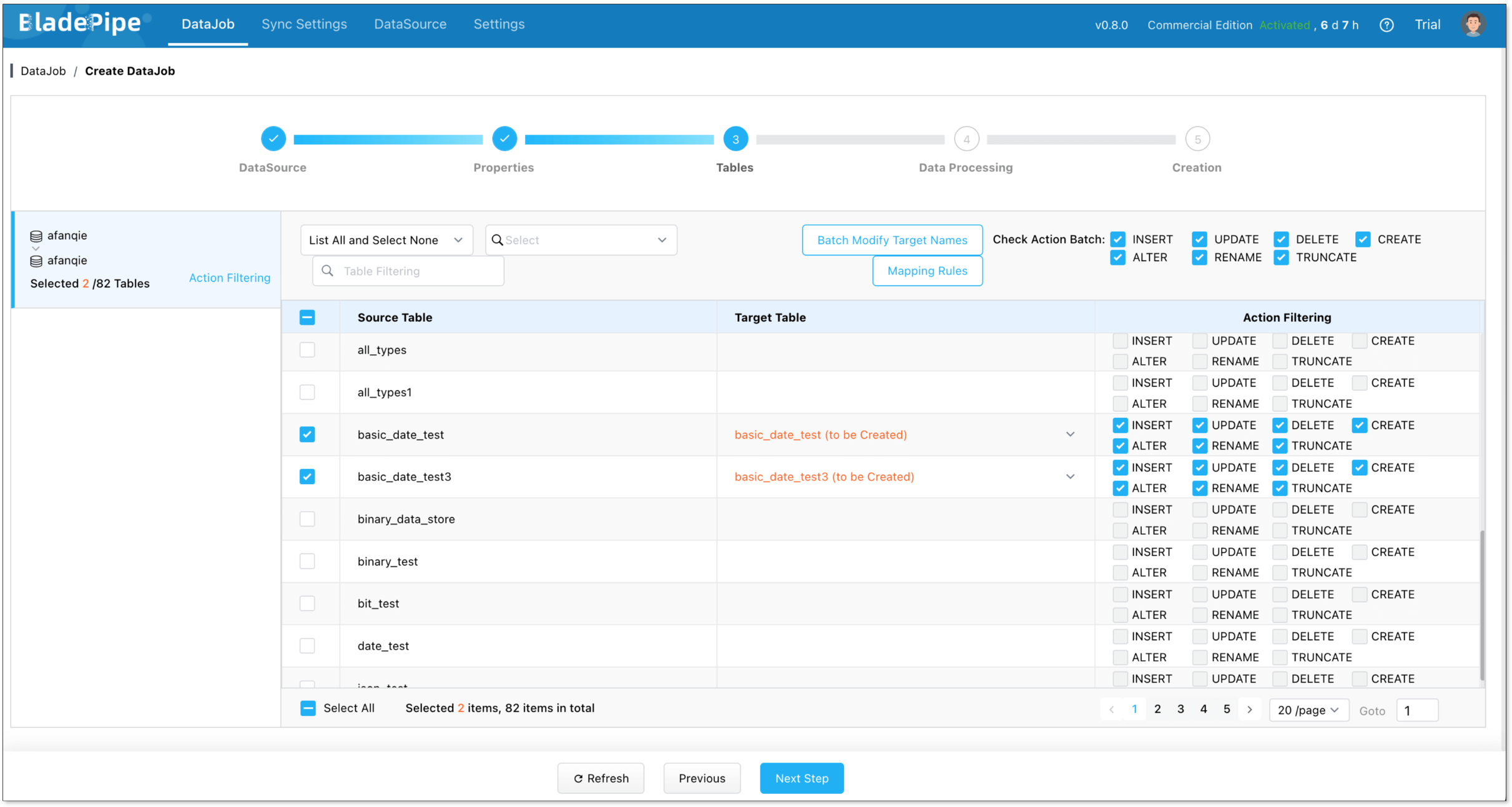The height and width of the screenshot is (807, 1512).
Task: Switch to Sync Settings tab
Action: (304, 24)
